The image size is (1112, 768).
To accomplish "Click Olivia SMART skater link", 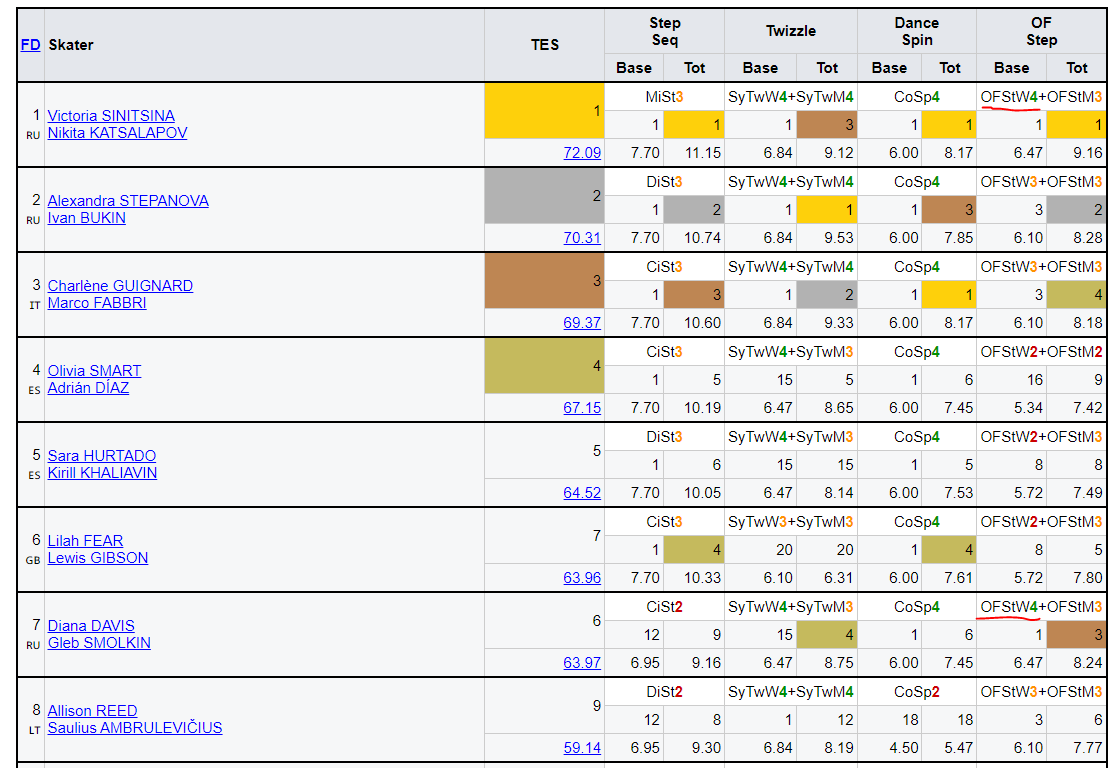I will pyautogui.click(x=94, y=371).
